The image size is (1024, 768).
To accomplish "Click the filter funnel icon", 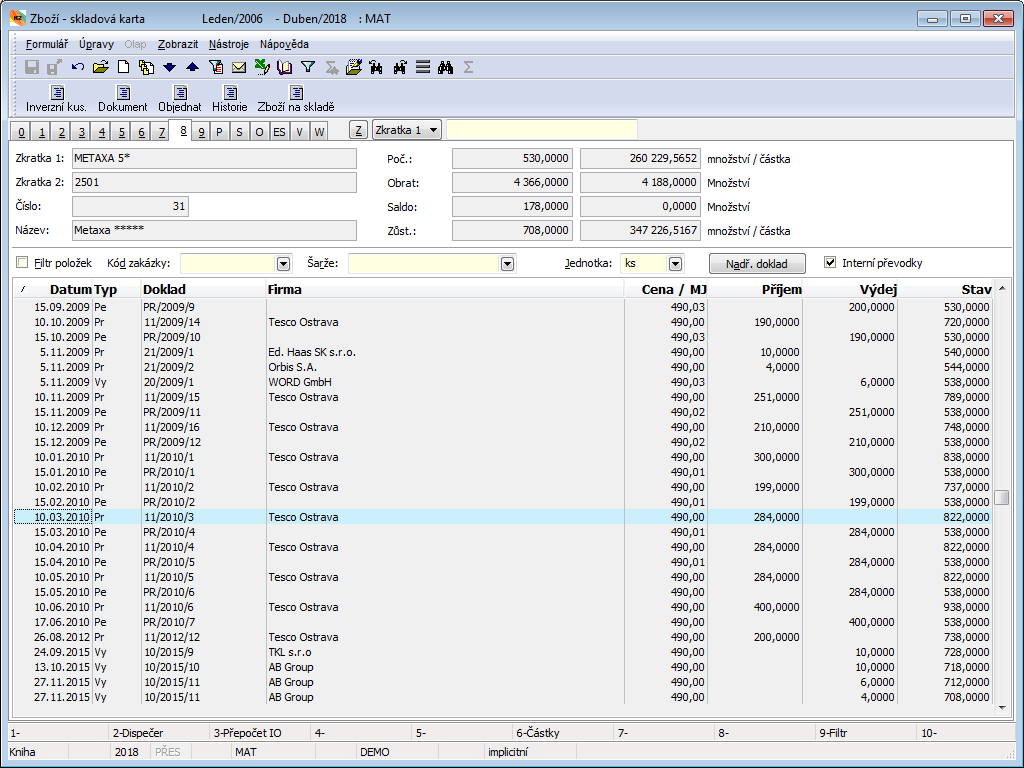I will coord(308,68).
